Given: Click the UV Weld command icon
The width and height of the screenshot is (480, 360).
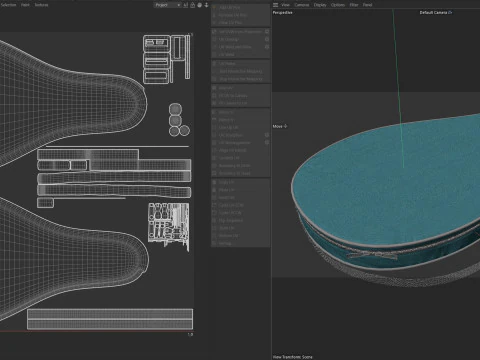Looking at the screenshot, I should 215,54.
